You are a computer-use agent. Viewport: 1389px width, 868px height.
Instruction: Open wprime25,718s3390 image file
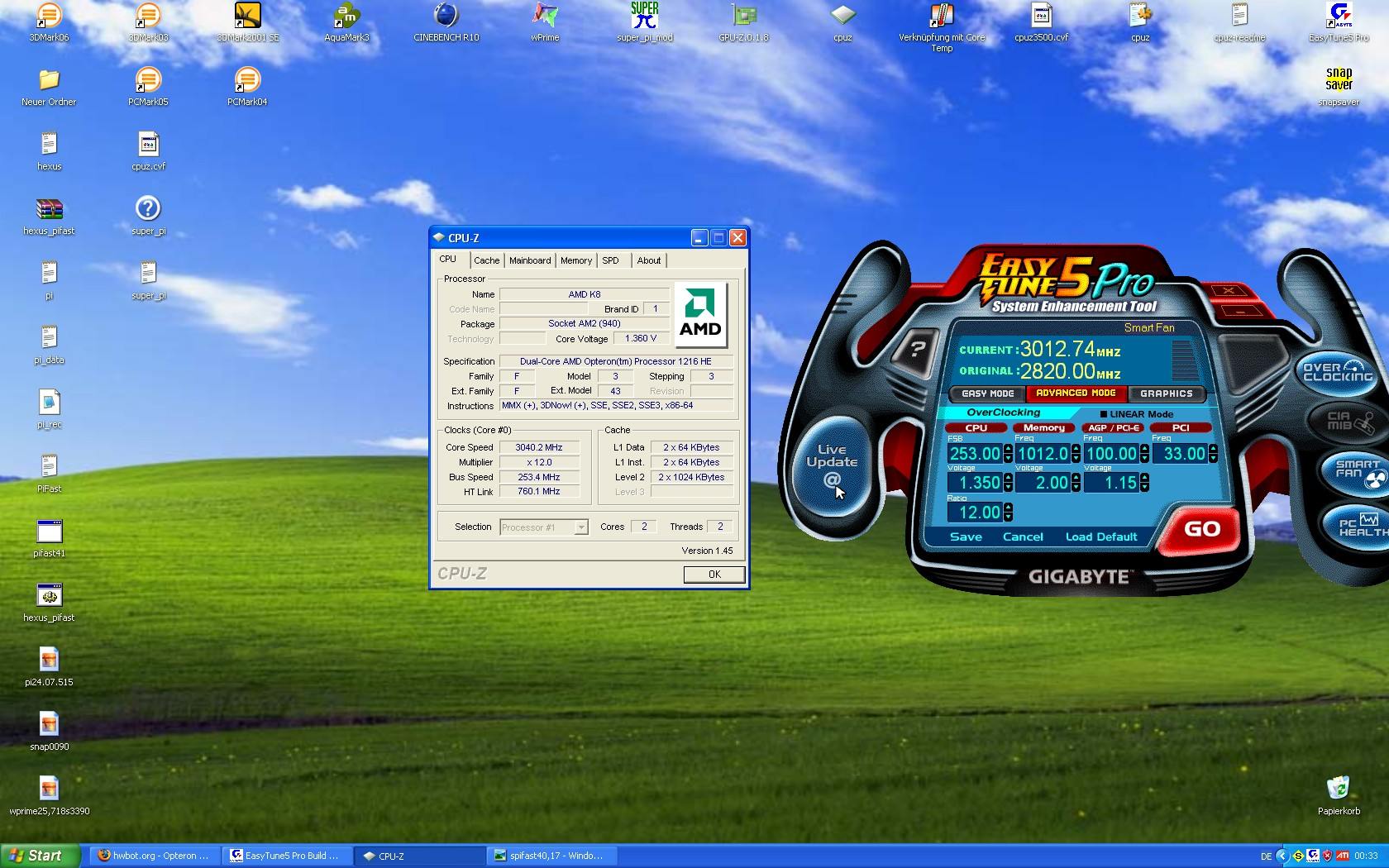(49, 796)
